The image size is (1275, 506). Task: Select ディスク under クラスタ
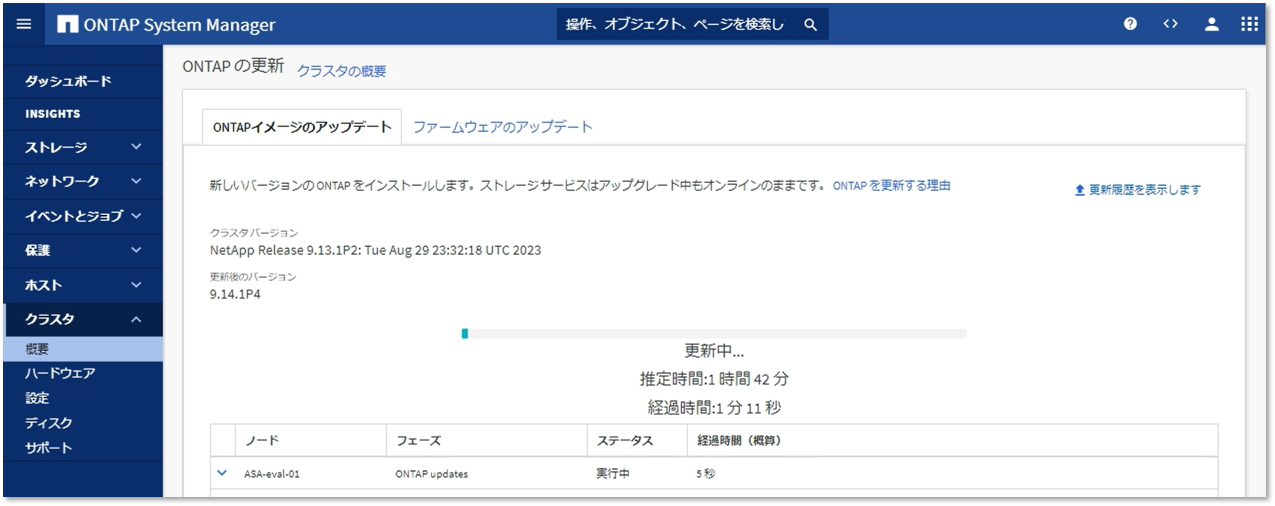(x=82, y=423)
